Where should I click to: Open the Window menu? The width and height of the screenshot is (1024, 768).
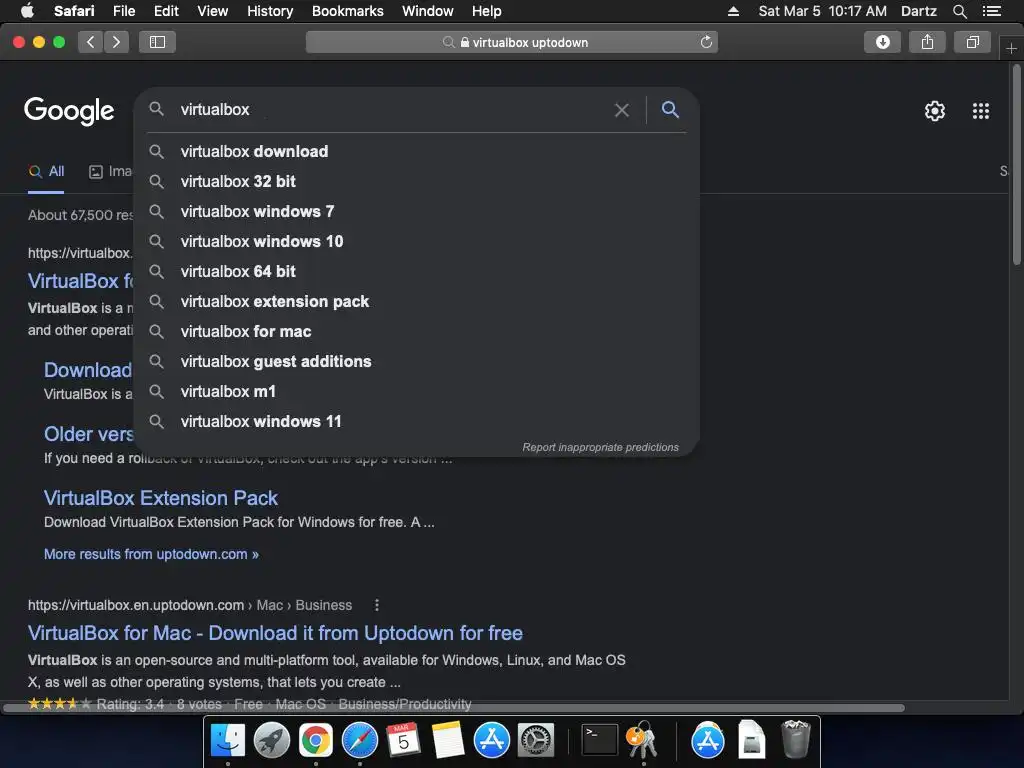pyautogui.click(x=428, y=11)
